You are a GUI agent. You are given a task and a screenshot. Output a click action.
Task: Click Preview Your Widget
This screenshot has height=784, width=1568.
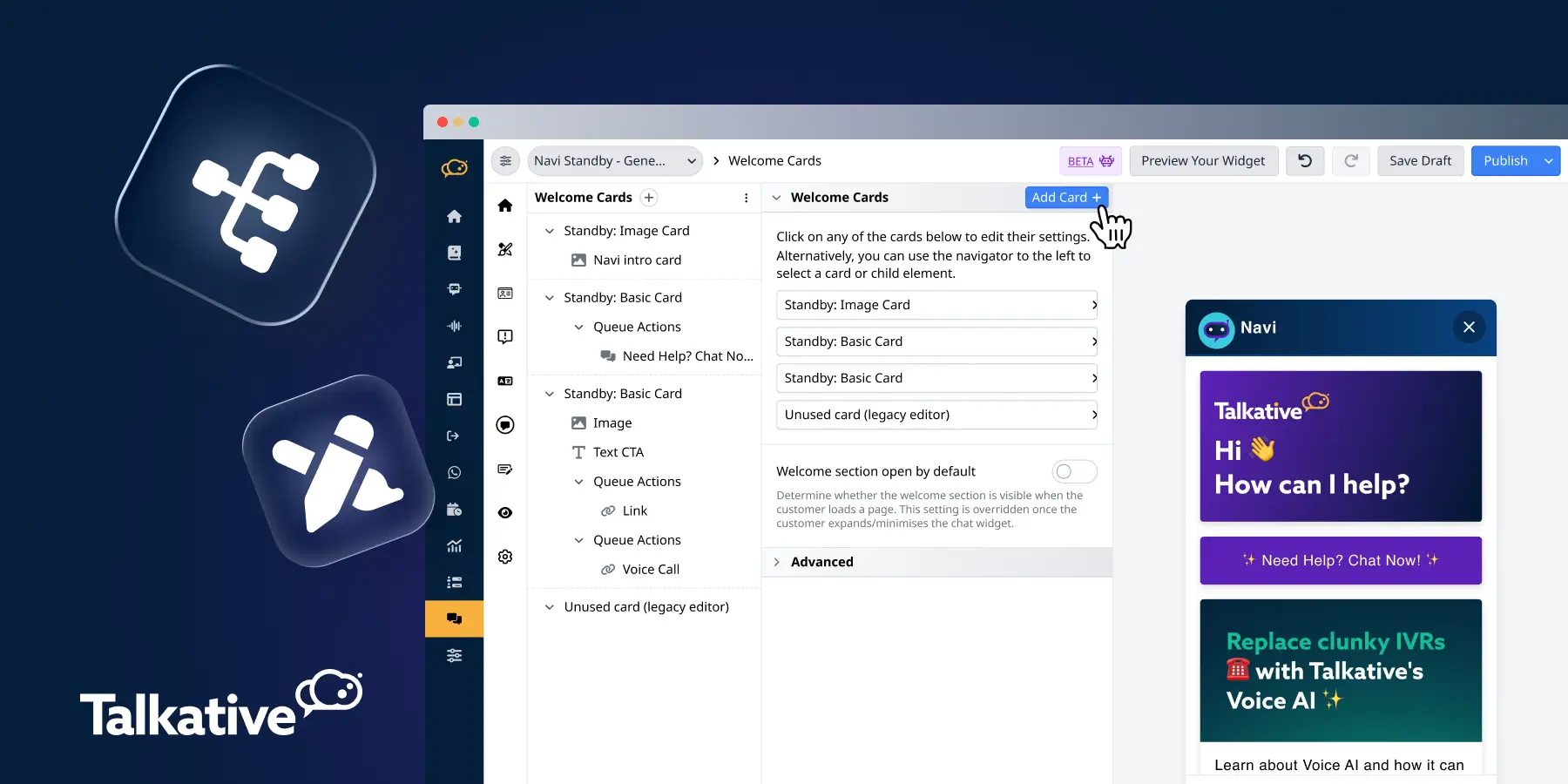click(1203, 160)
